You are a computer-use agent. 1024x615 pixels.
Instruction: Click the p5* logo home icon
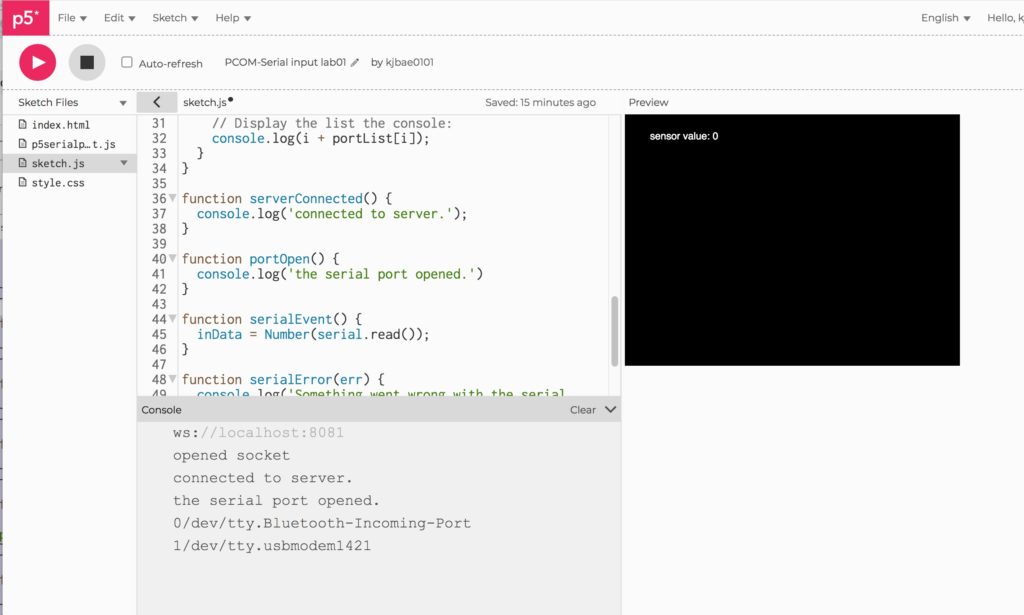coord(25,18)
